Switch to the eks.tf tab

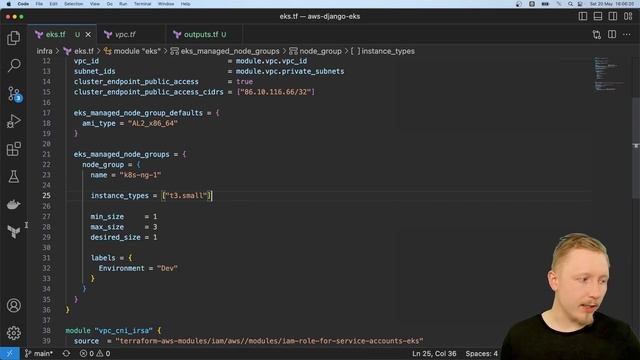(56, 35)
